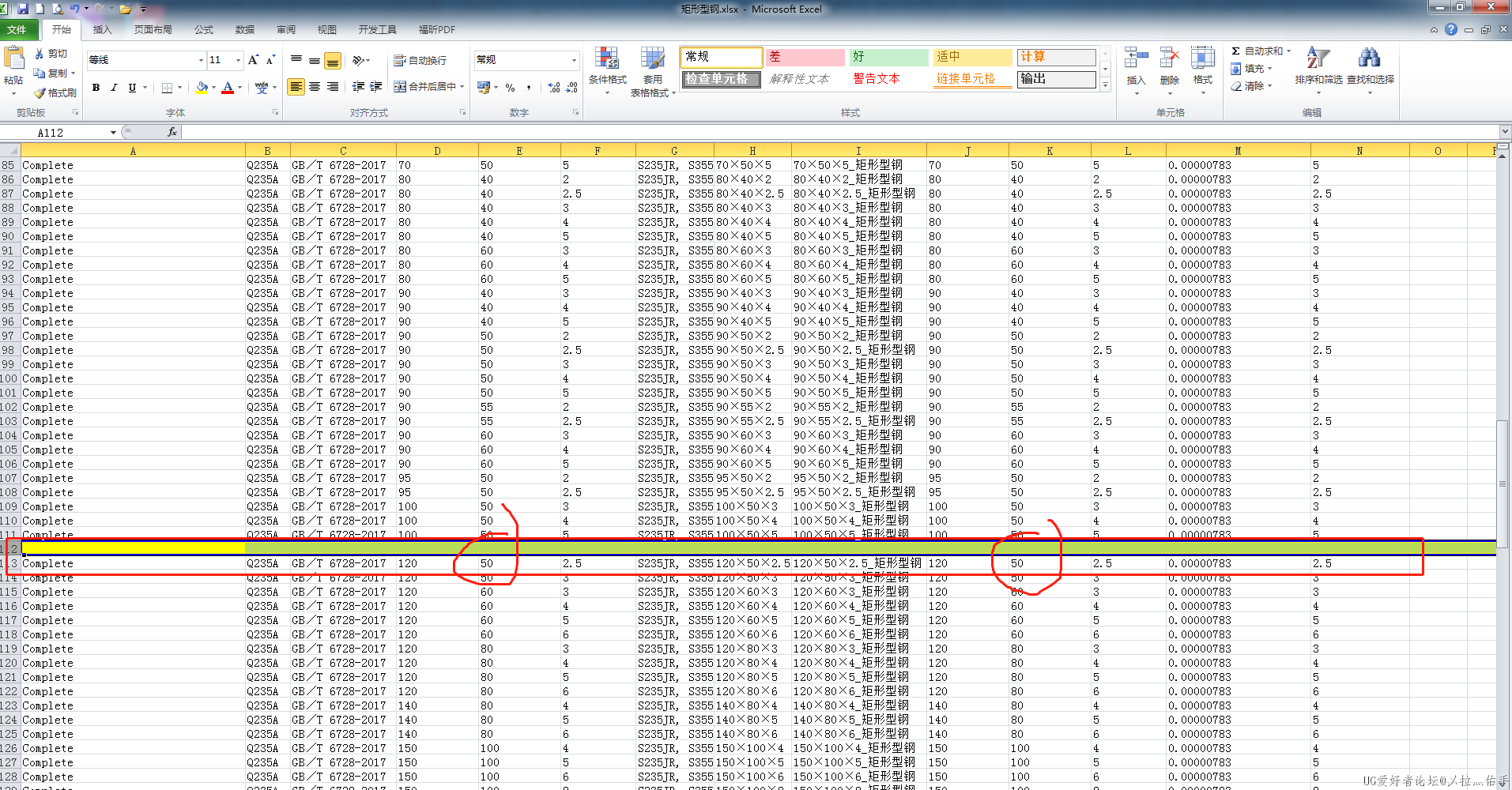Toggle align text left
This screenshot has width=1512, height=790.
(x=296, y=87)
